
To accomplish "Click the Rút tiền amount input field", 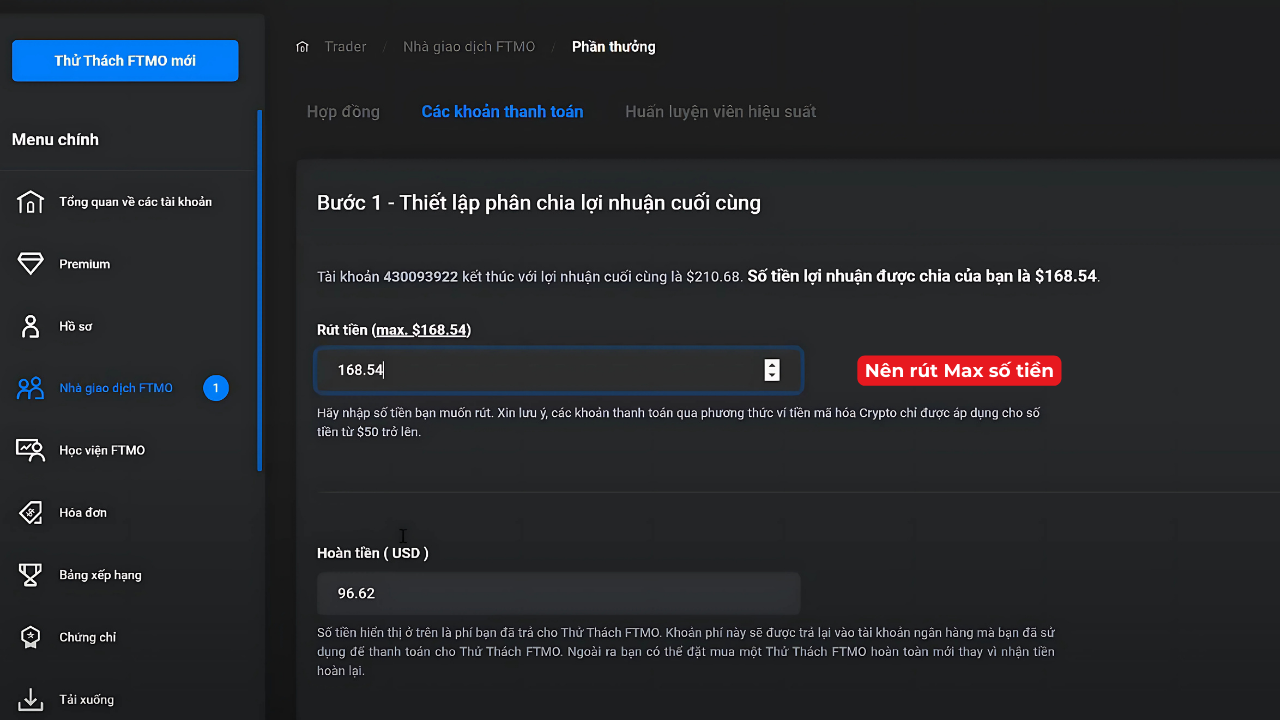I will pos(540,370).
